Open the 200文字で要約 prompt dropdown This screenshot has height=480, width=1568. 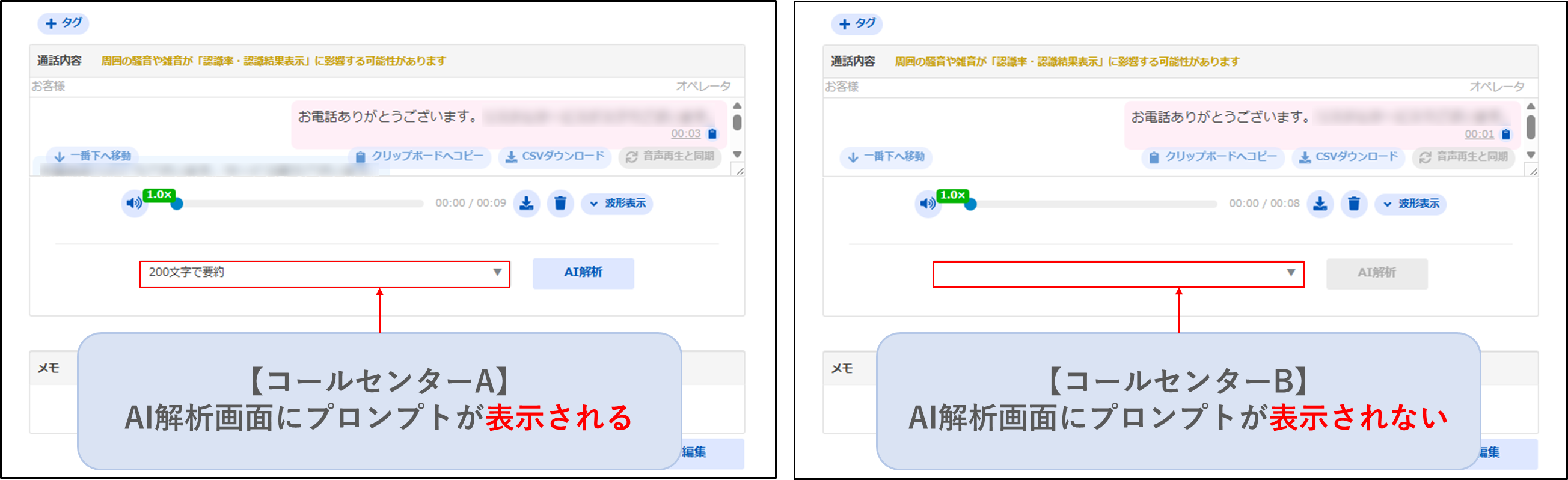click(325, 273)
